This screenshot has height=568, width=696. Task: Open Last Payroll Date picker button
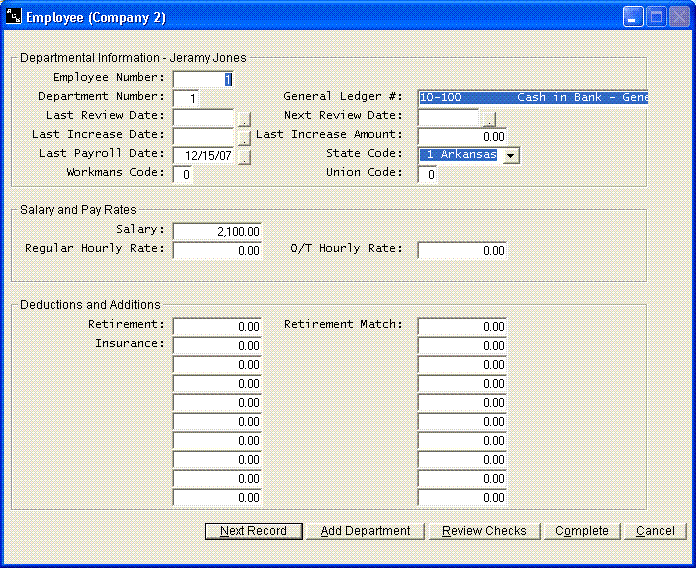point(244,156)
